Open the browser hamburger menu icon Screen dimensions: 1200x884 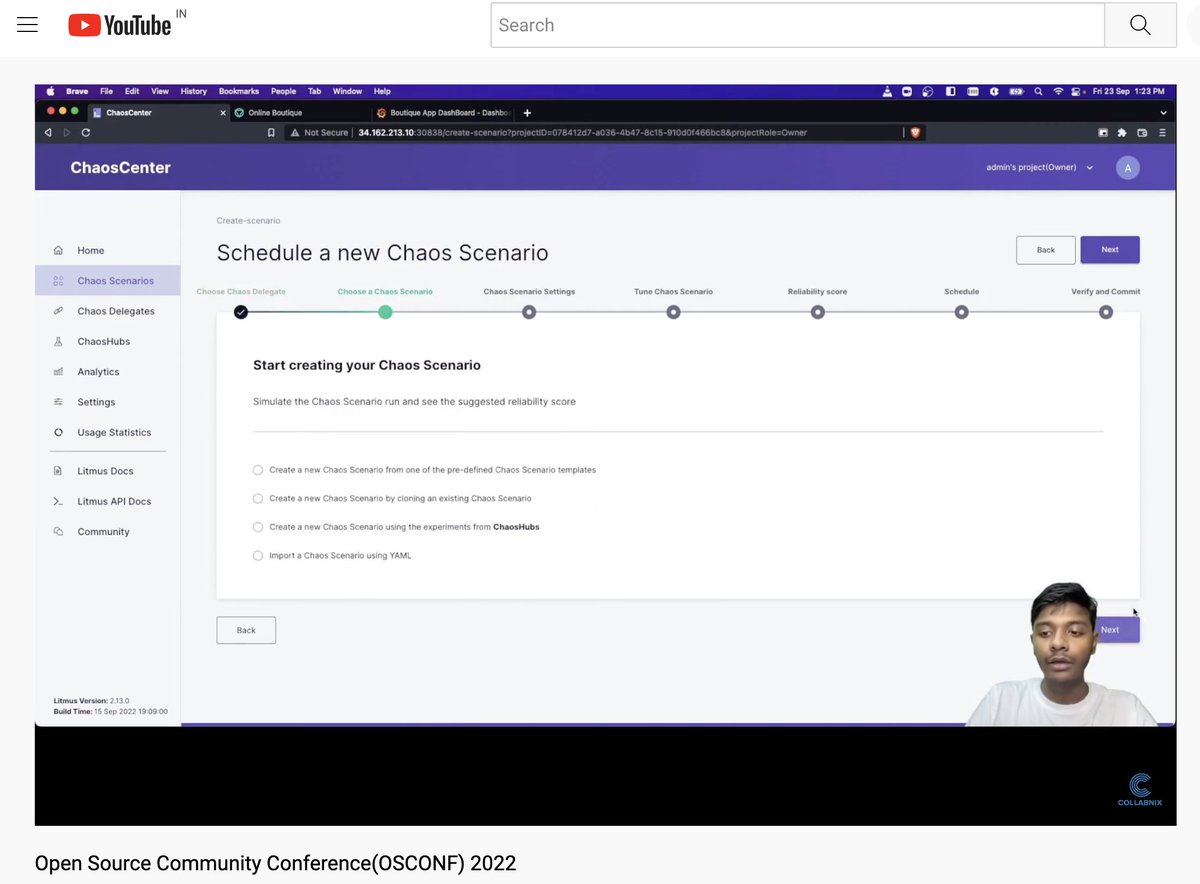pyautogui.click(x=1162, y=132)
